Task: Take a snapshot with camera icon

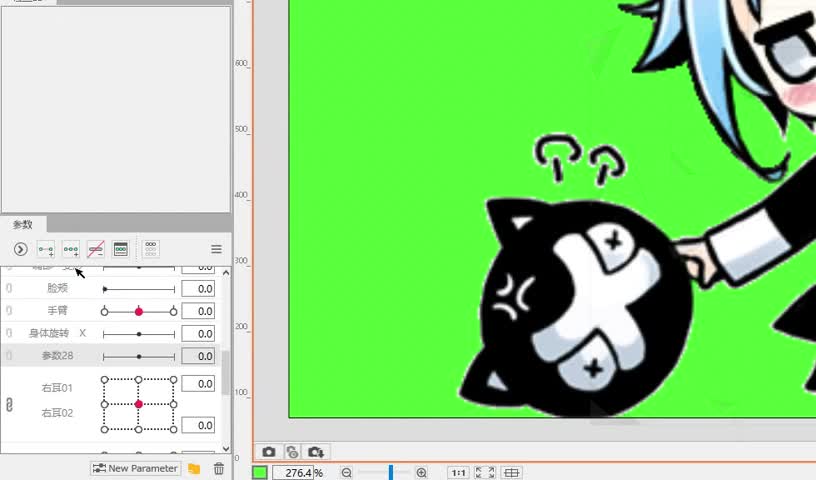Action: (269, 452)
